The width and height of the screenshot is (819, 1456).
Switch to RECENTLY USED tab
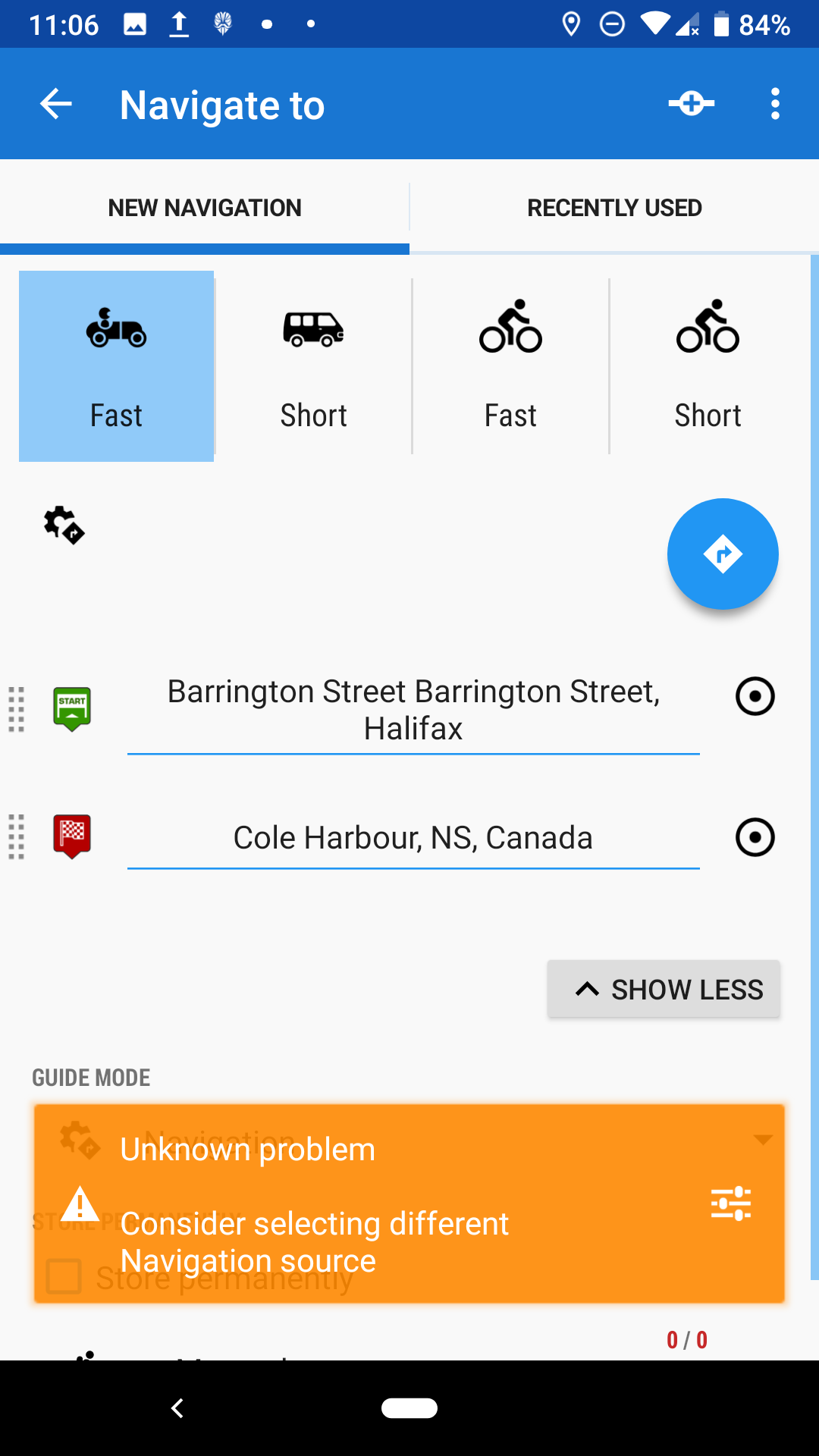614,208
